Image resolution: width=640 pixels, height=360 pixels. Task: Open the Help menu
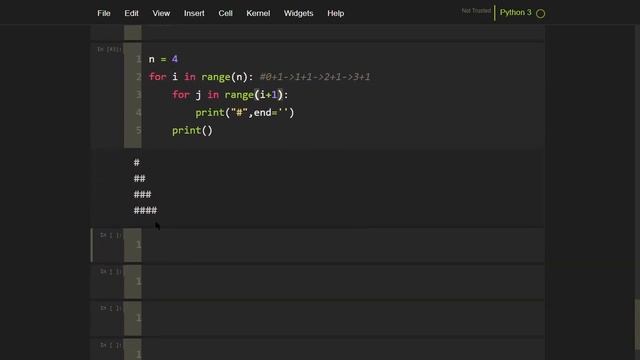(336, 13)
